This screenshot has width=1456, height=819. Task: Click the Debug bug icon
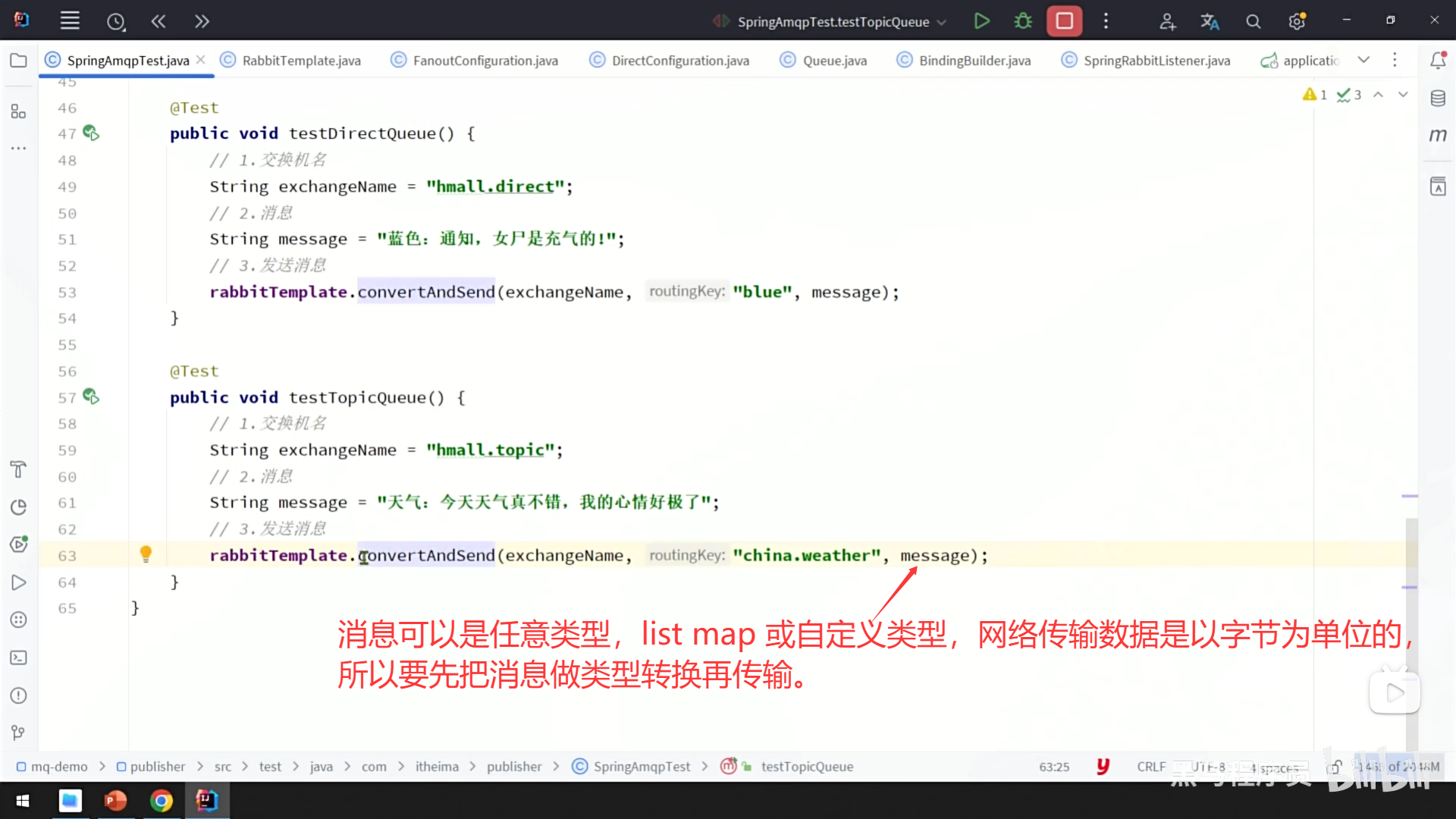pos(1023,21)
